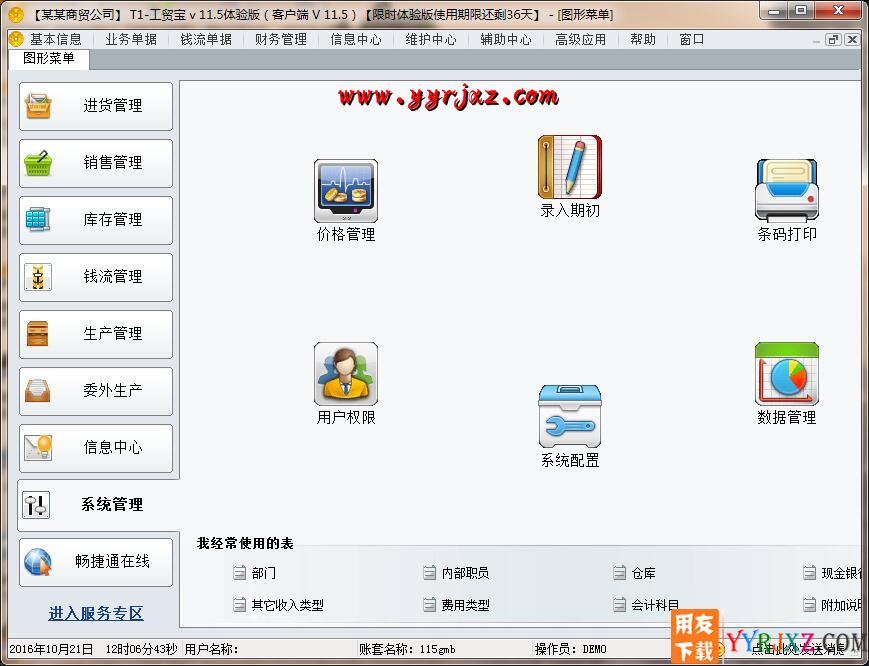Open 畅捷通在线 from the sidebar

tap(95, 561)
